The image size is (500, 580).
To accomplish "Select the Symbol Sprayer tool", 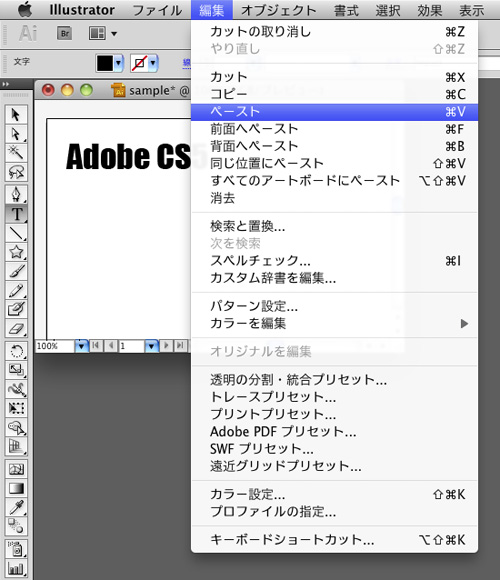I will click(16, 549).
